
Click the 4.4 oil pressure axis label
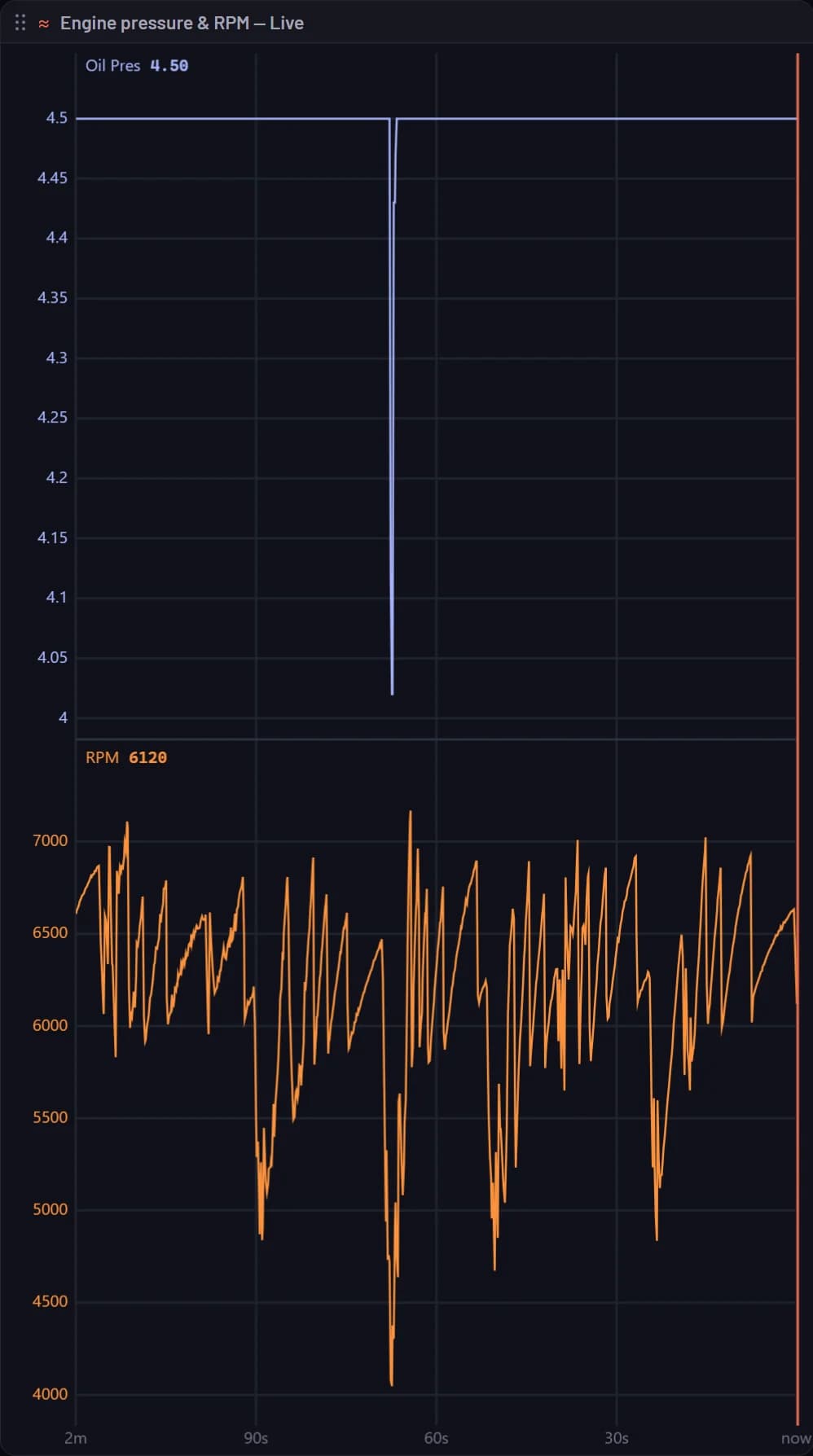pos(57,238)
